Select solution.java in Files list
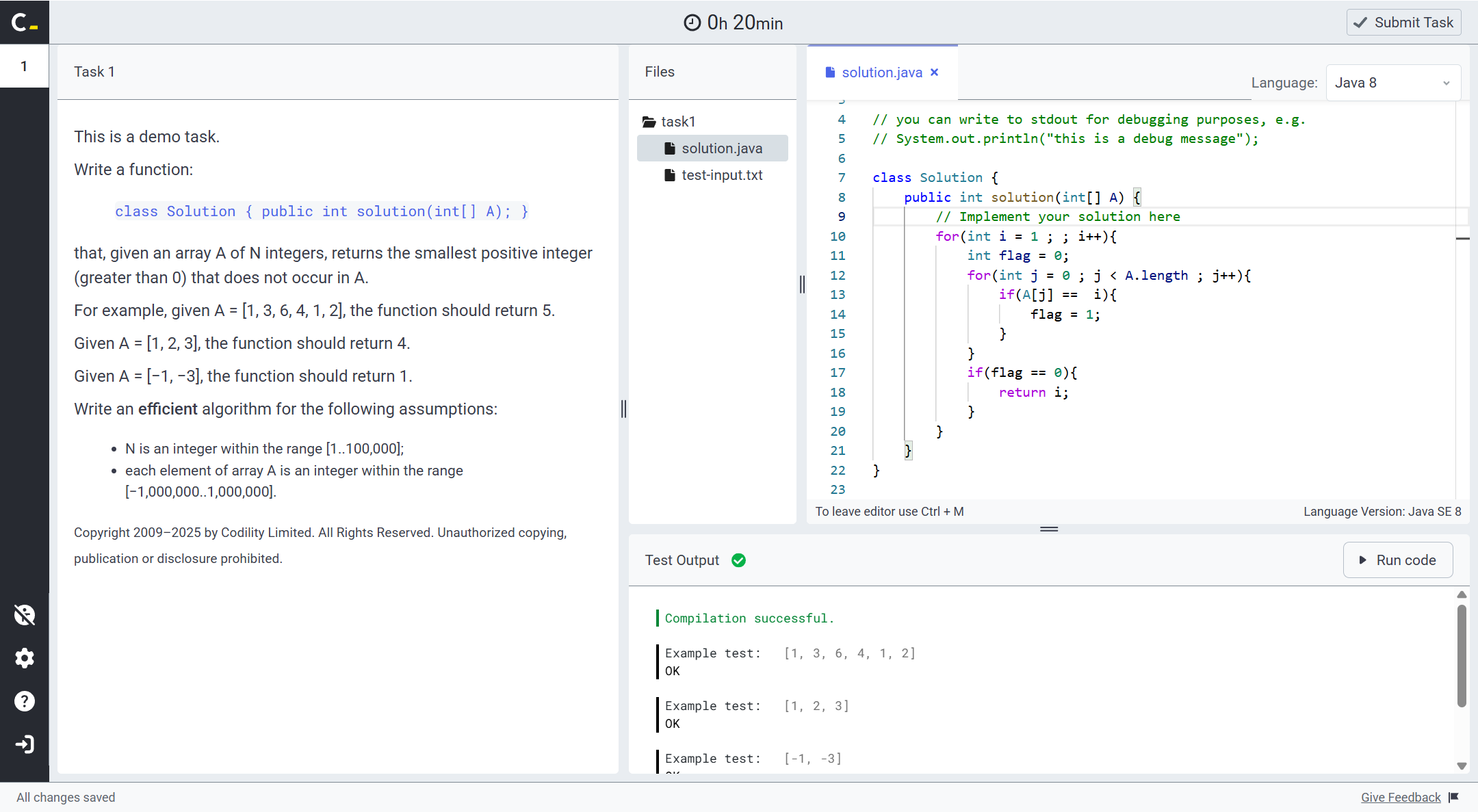Image resolution: width=1478 pixels, height=812 pixels. tap(712, 148)
